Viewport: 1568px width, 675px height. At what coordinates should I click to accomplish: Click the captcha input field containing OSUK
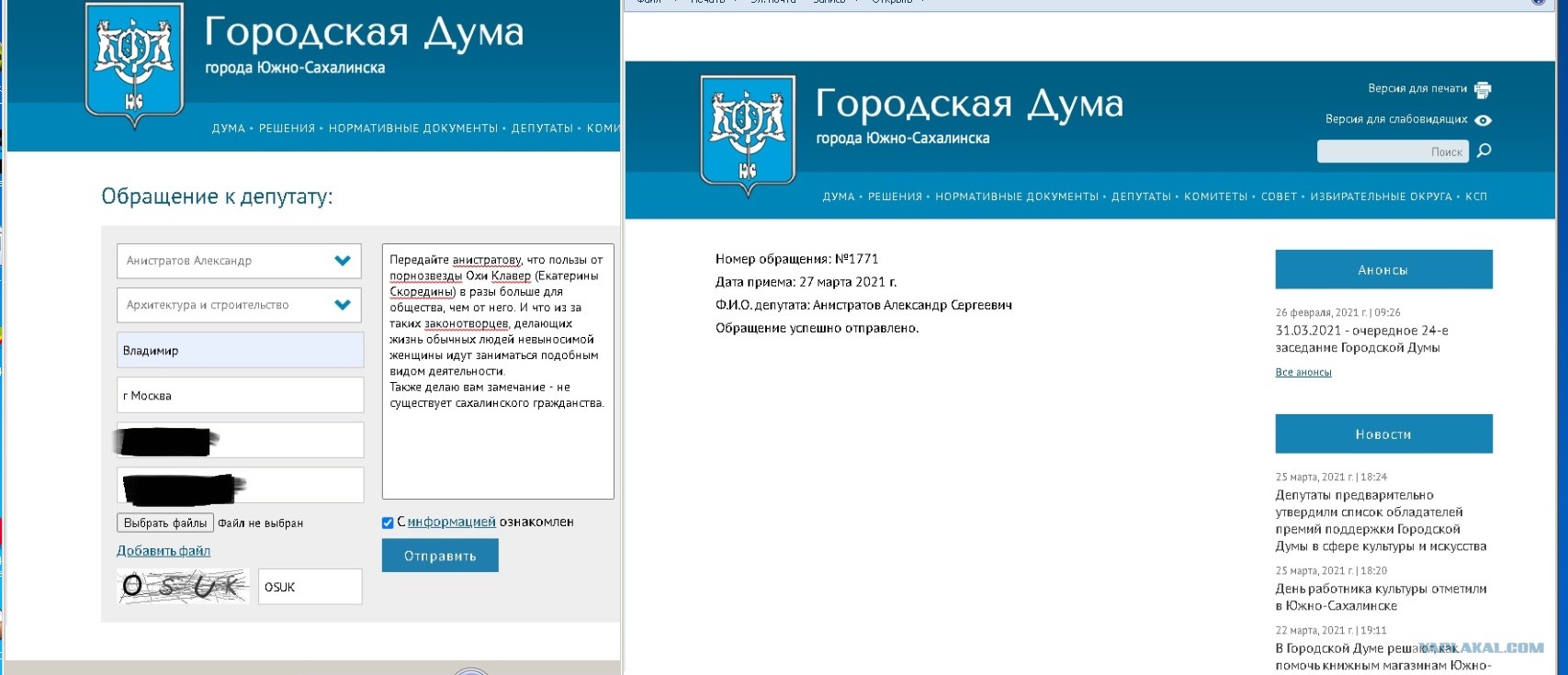310,587
